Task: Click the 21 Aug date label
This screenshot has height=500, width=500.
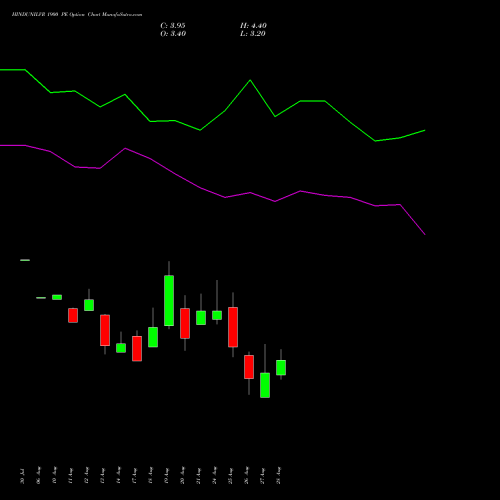Action: click(198, 475)
